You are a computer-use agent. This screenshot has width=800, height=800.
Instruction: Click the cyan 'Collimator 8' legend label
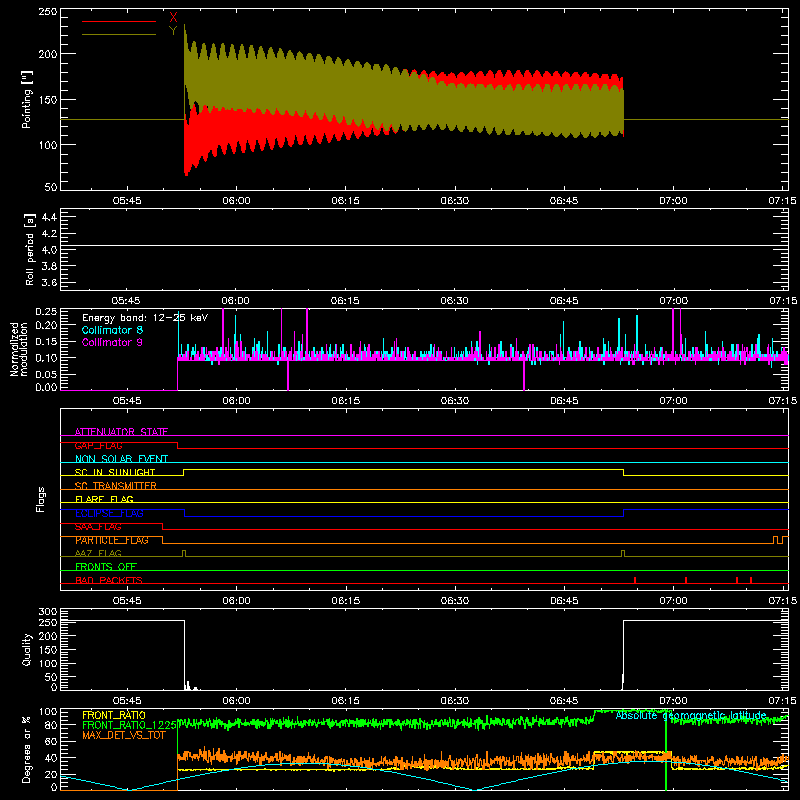coord(112,330)
